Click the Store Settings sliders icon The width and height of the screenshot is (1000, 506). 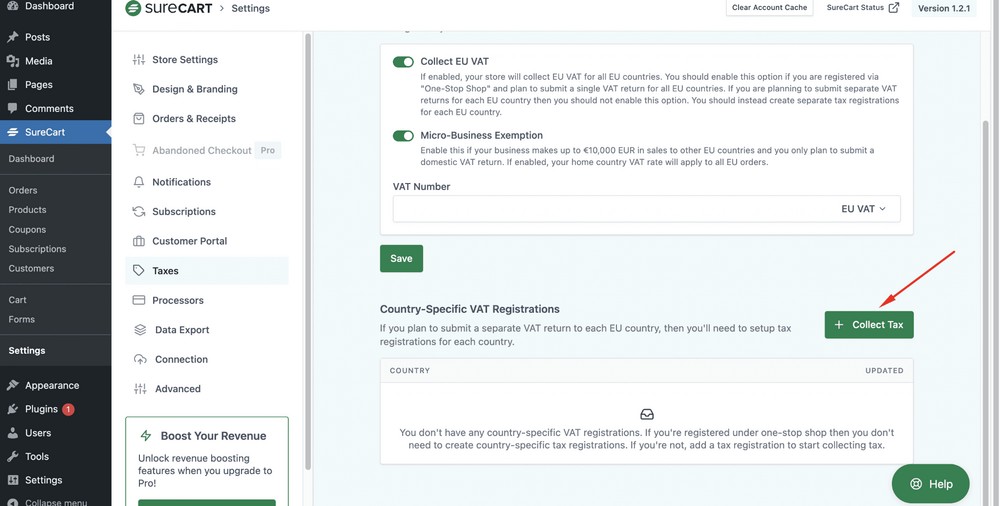click(x=139, y=60)
